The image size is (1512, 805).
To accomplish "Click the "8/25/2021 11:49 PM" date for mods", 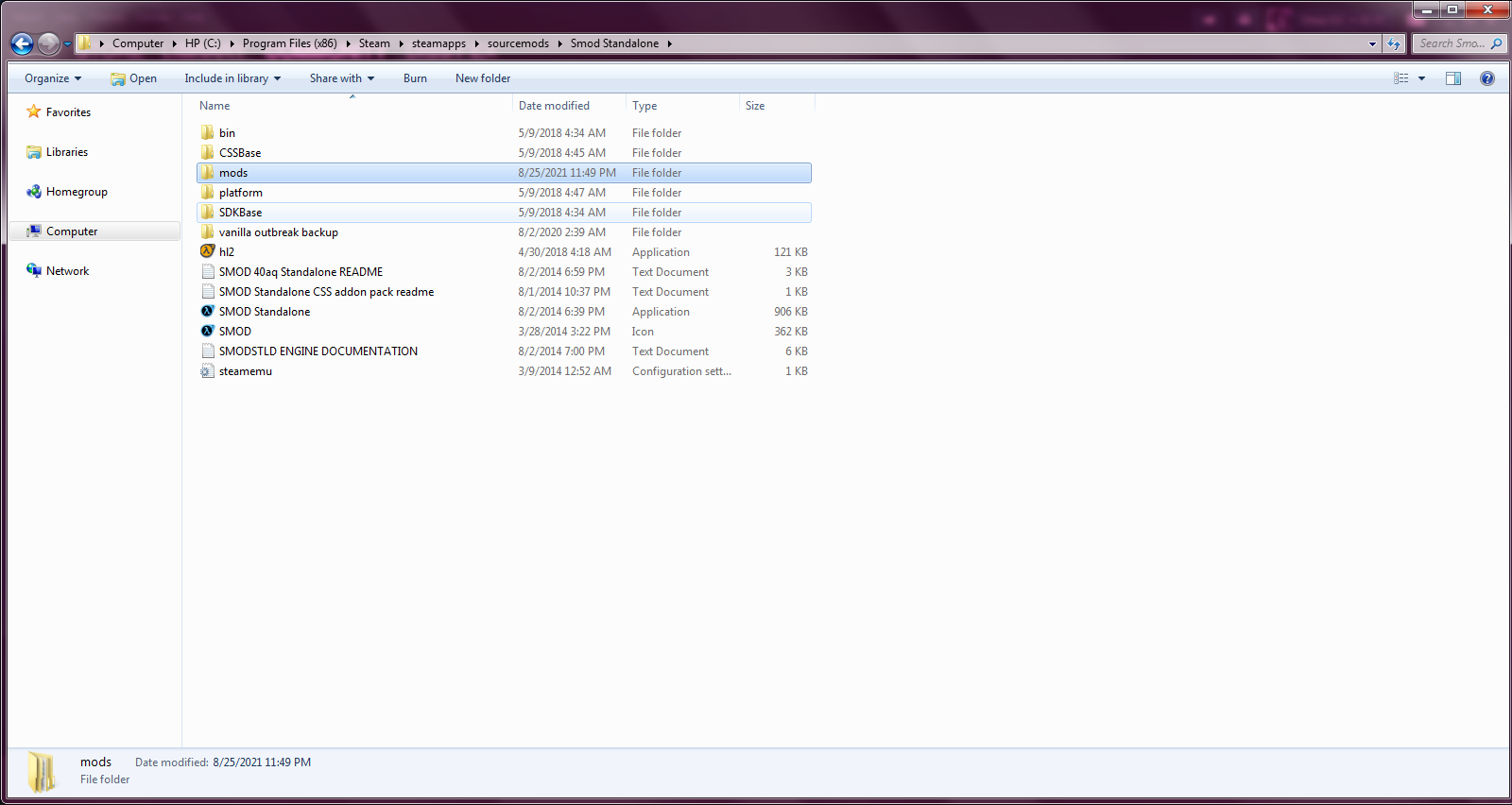I will 567,173.
